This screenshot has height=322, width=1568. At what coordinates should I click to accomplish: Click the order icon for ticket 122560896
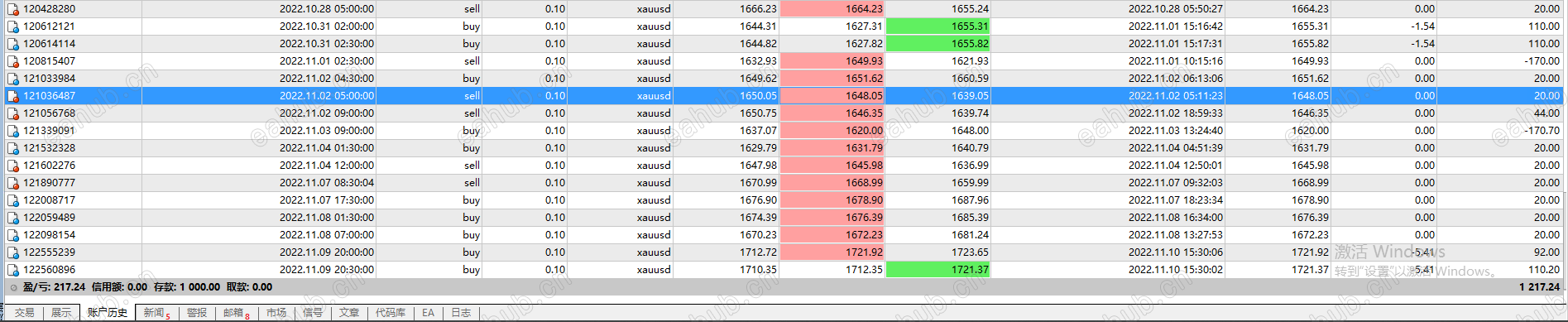pyautogui.click(x=12, y=270)
